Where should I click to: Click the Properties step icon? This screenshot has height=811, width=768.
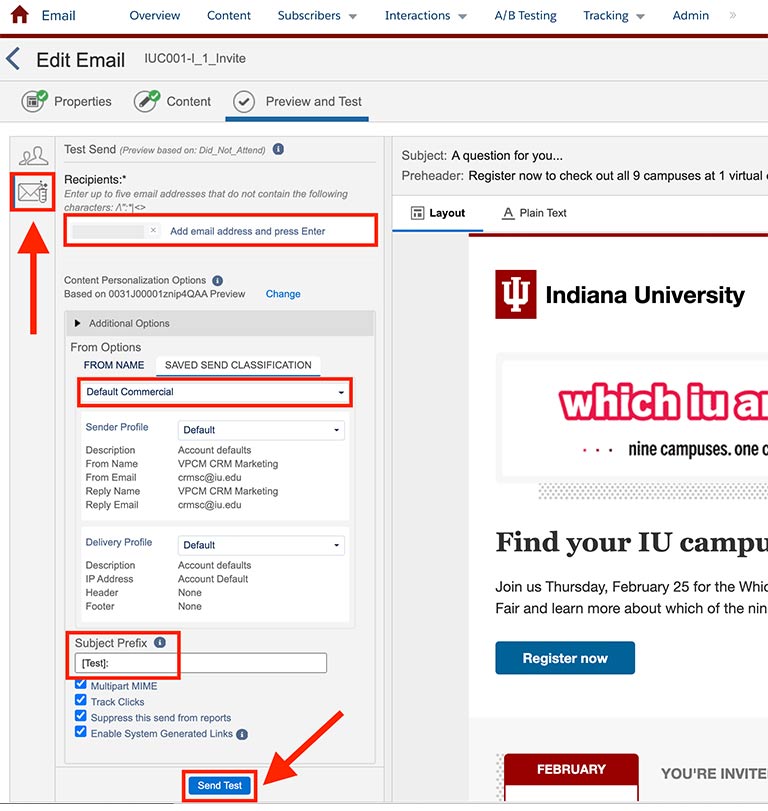click(35, 101)
